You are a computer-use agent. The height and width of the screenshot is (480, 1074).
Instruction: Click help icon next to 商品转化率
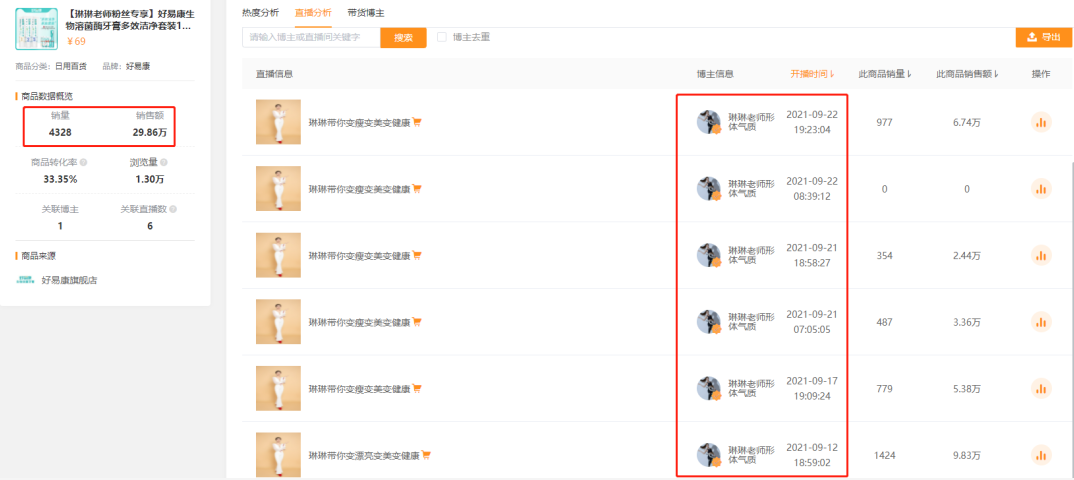coord(83,163)
